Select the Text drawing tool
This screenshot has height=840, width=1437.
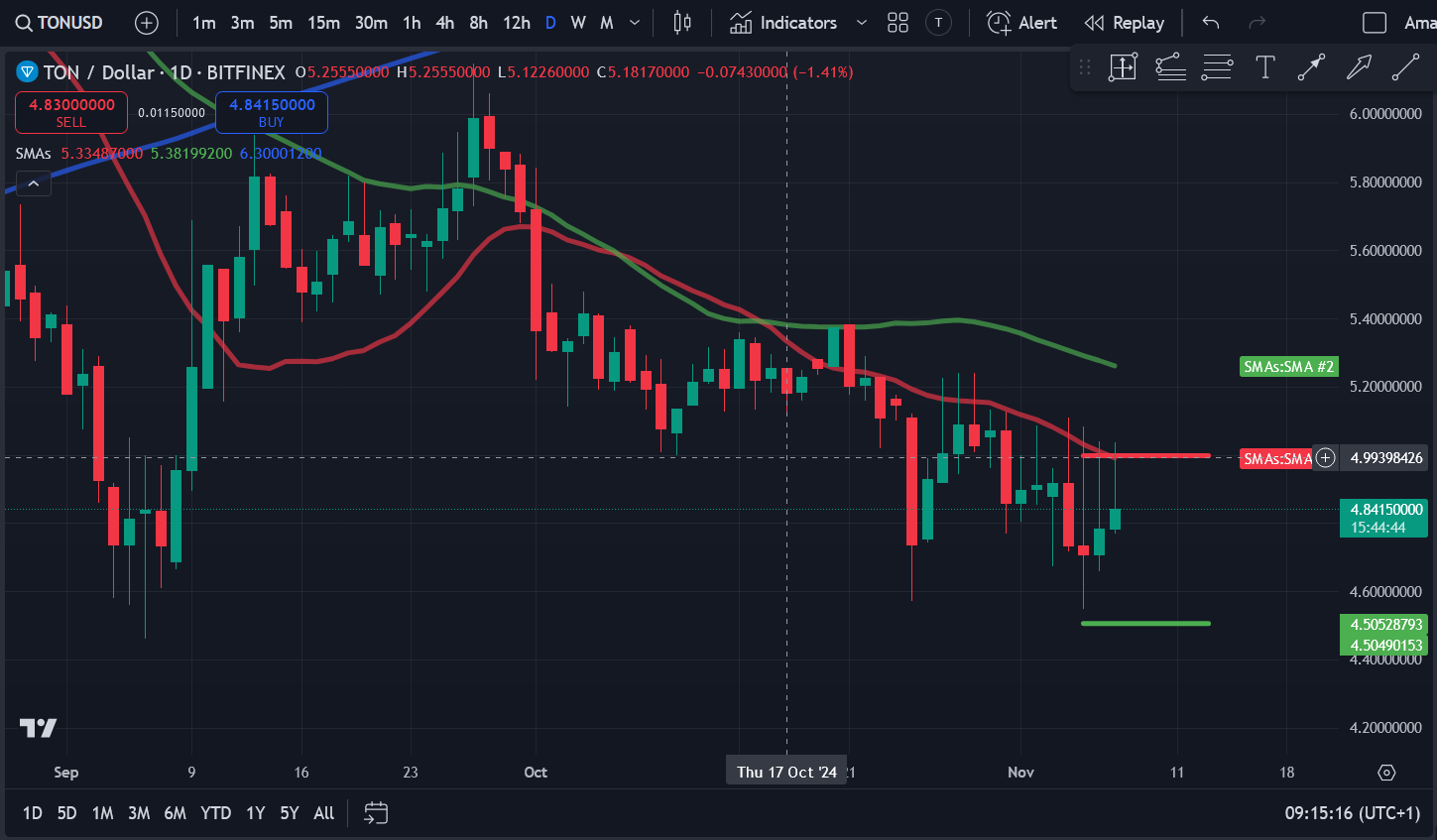pos(1264,67)
